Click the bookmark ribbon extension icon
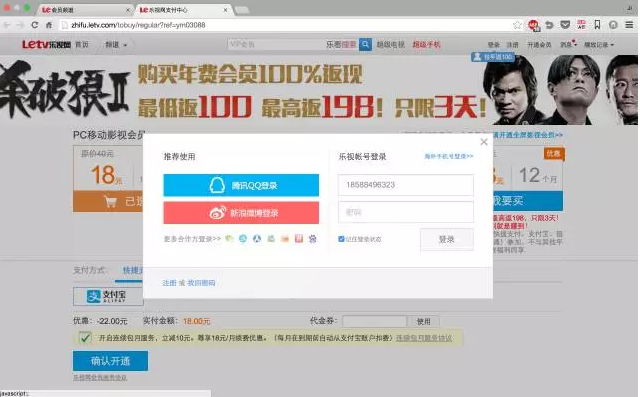Image resolution: width=640 pixels, height=397 pixels. [597, 24]
